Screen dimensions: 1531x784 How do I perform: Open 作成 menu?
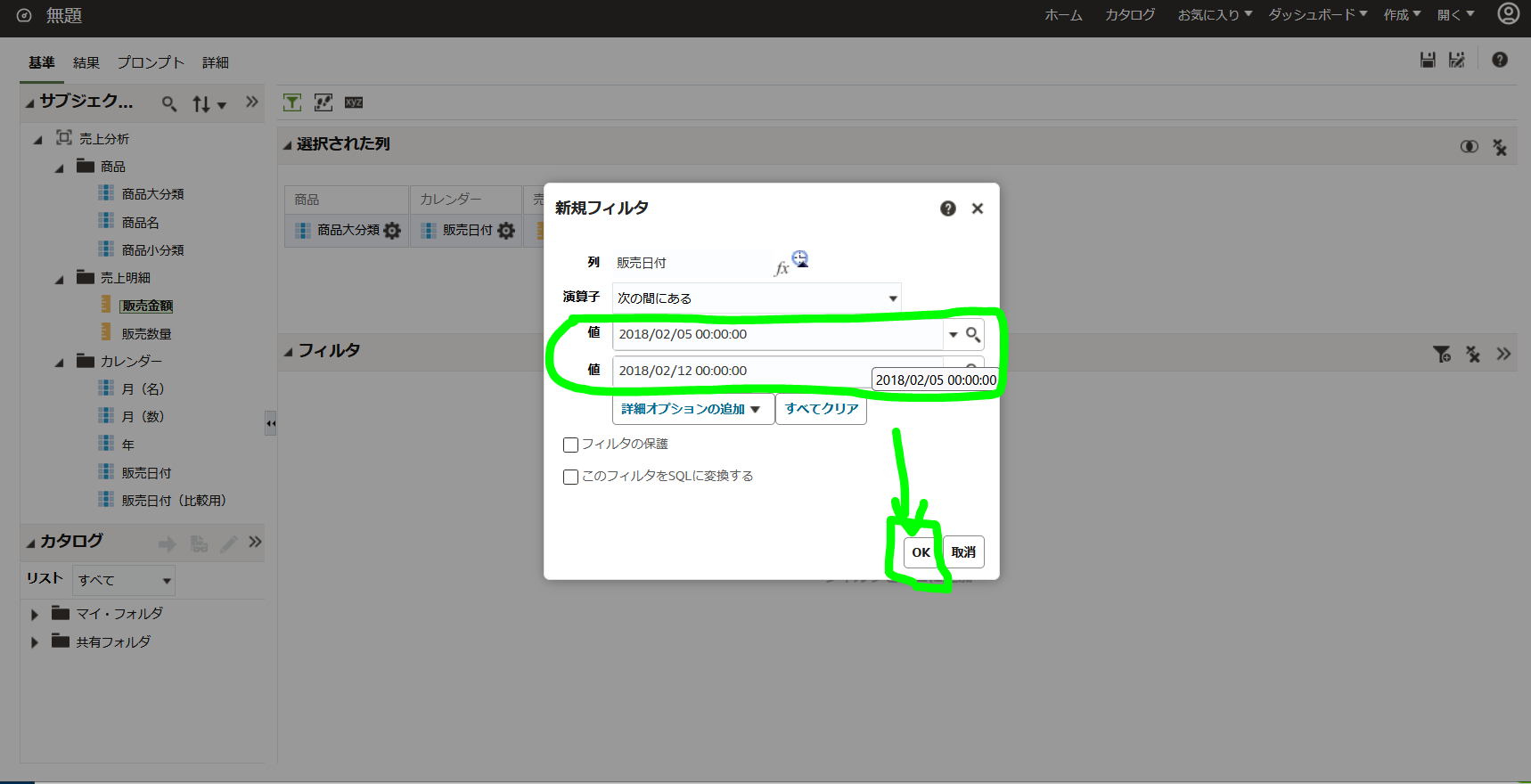coord(1402,15)
